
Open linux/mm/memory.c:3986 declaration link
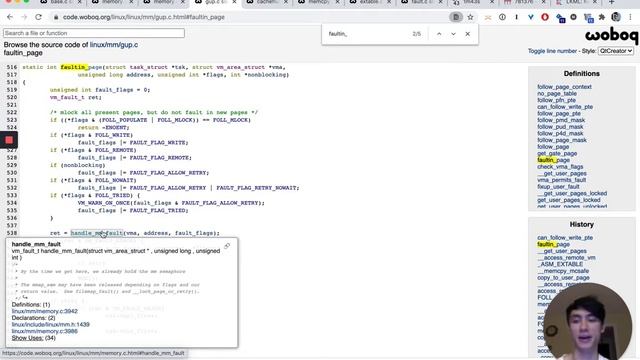[44, 331]
